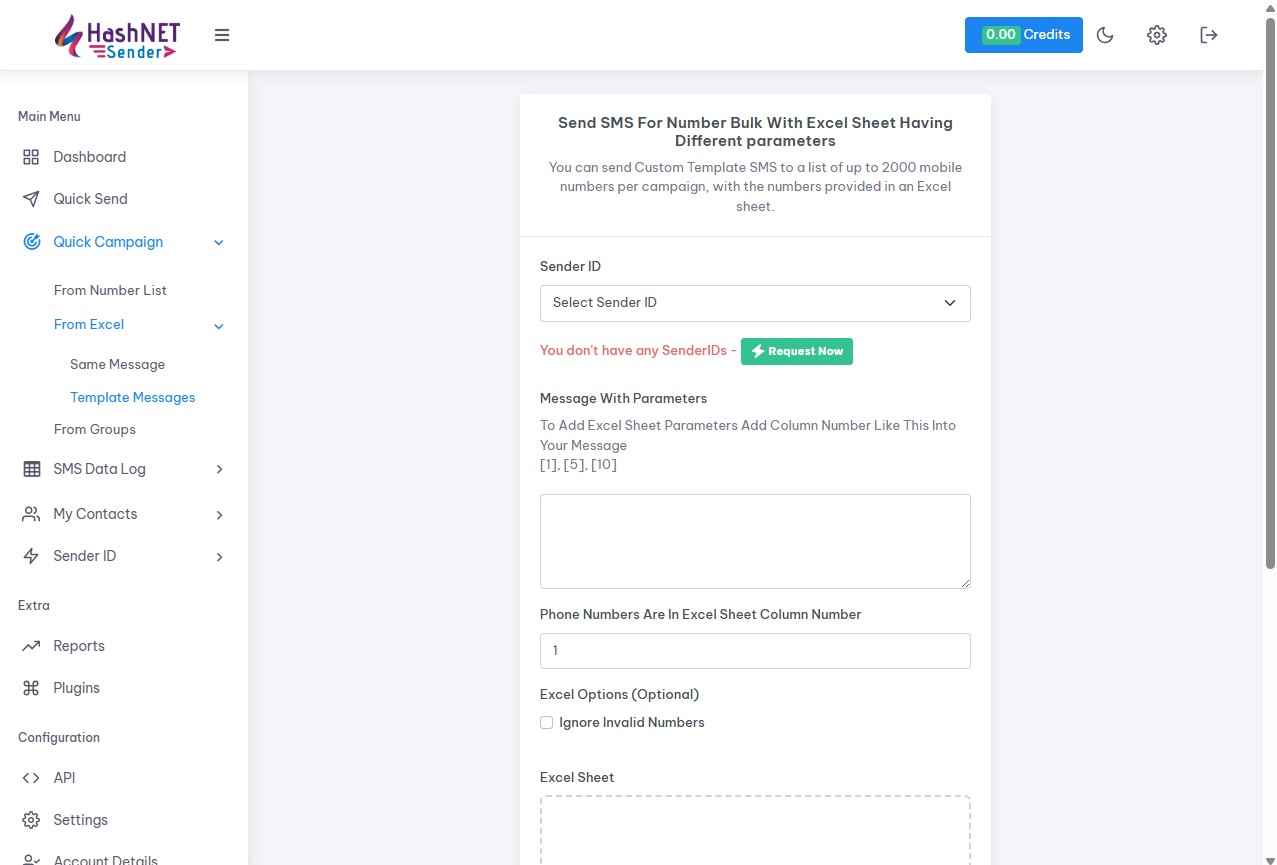Toggle dark mode with moon icon
This screenshot has width=1277, height=865.
click(x=1105, y=35)
